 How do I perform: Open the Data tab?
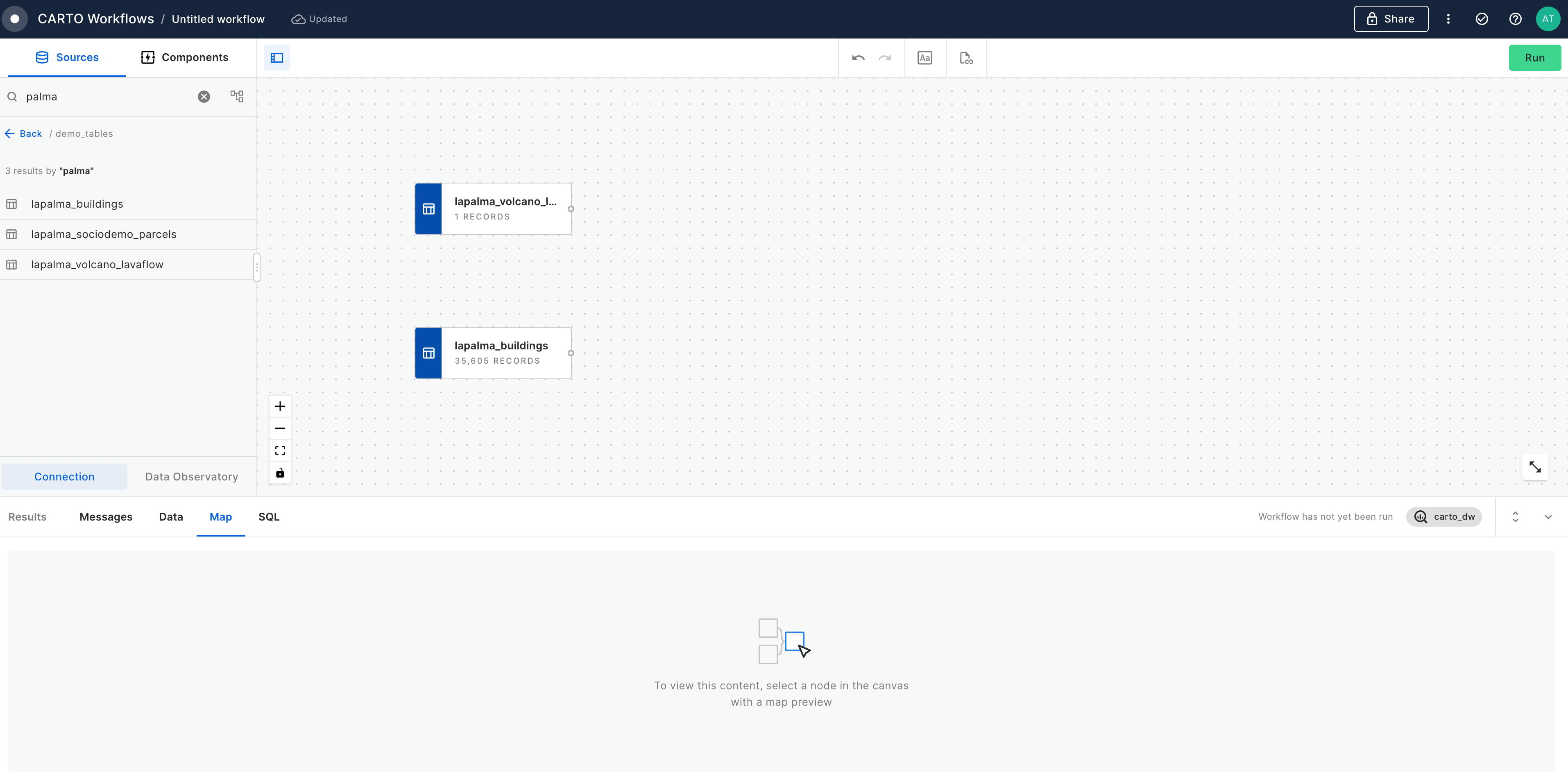coord(171,517)
